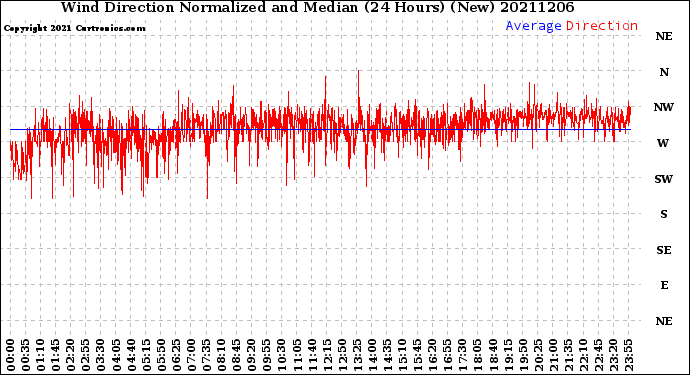This screenshot has height=375, width=690.
Task: Click the 23:20 time axis label
Action: point(613,355)
